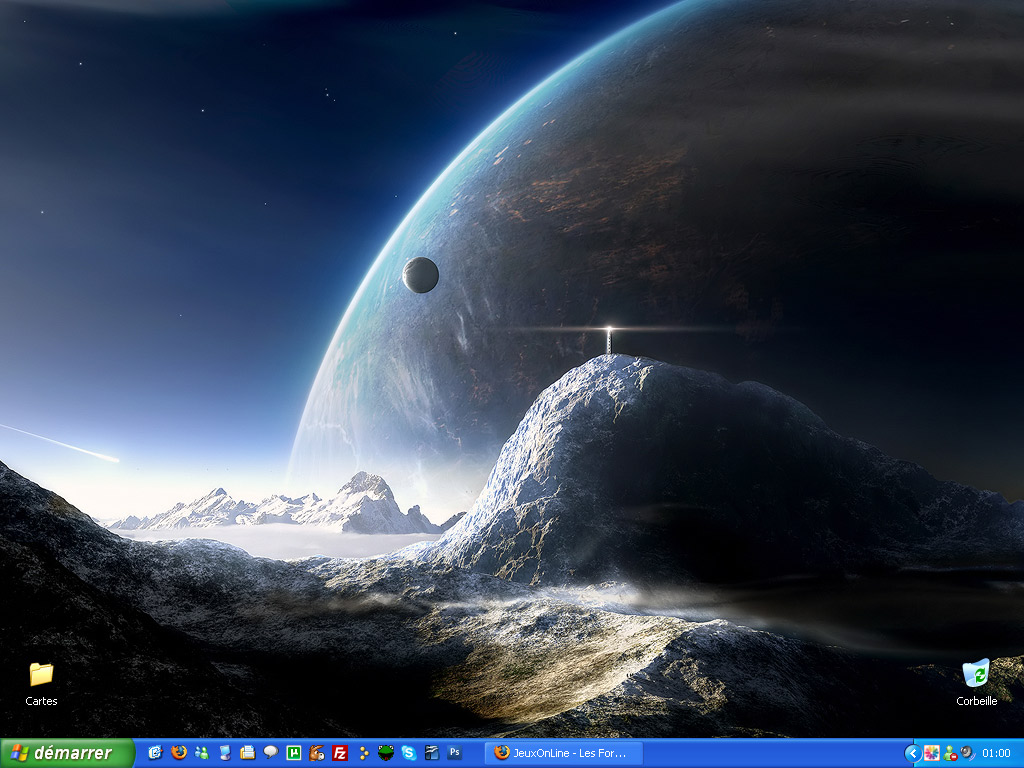Open Windows Live Messenger from Quick Launch
The width and height of the screenshot is (1024, 768).
(x=202, y=753)
